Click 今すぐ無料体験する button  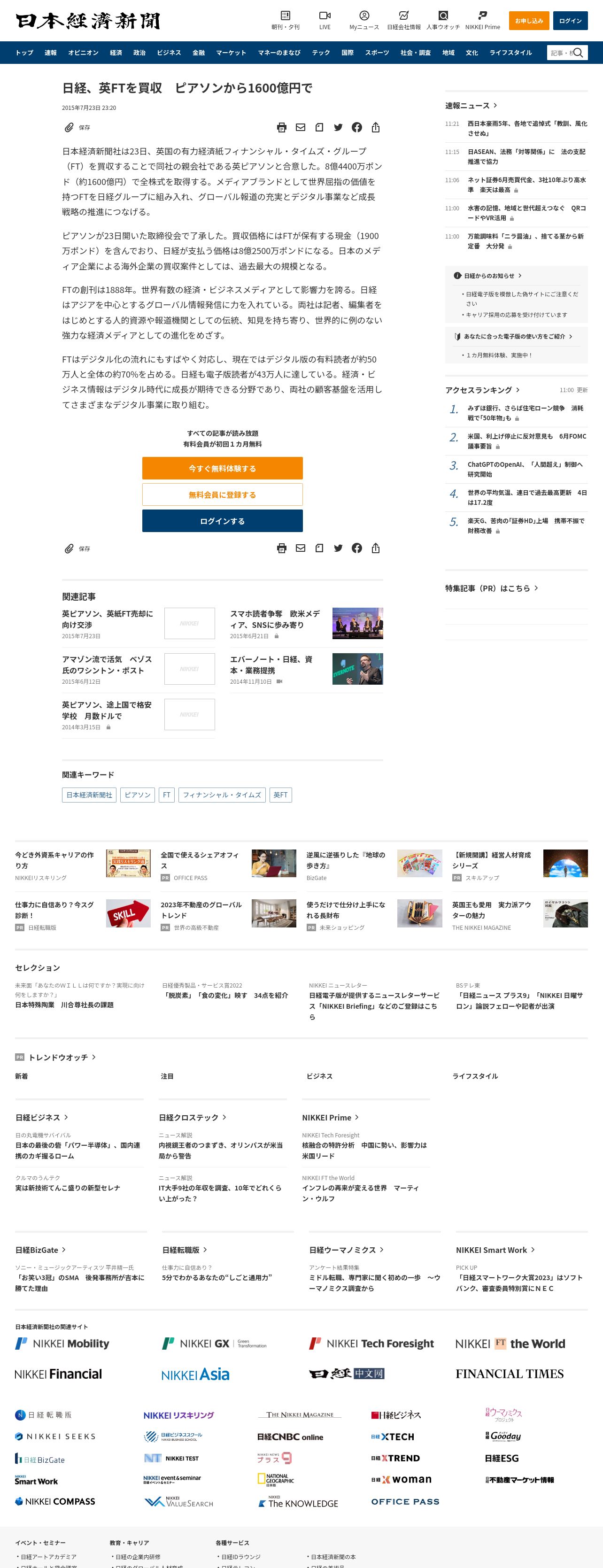222,468
